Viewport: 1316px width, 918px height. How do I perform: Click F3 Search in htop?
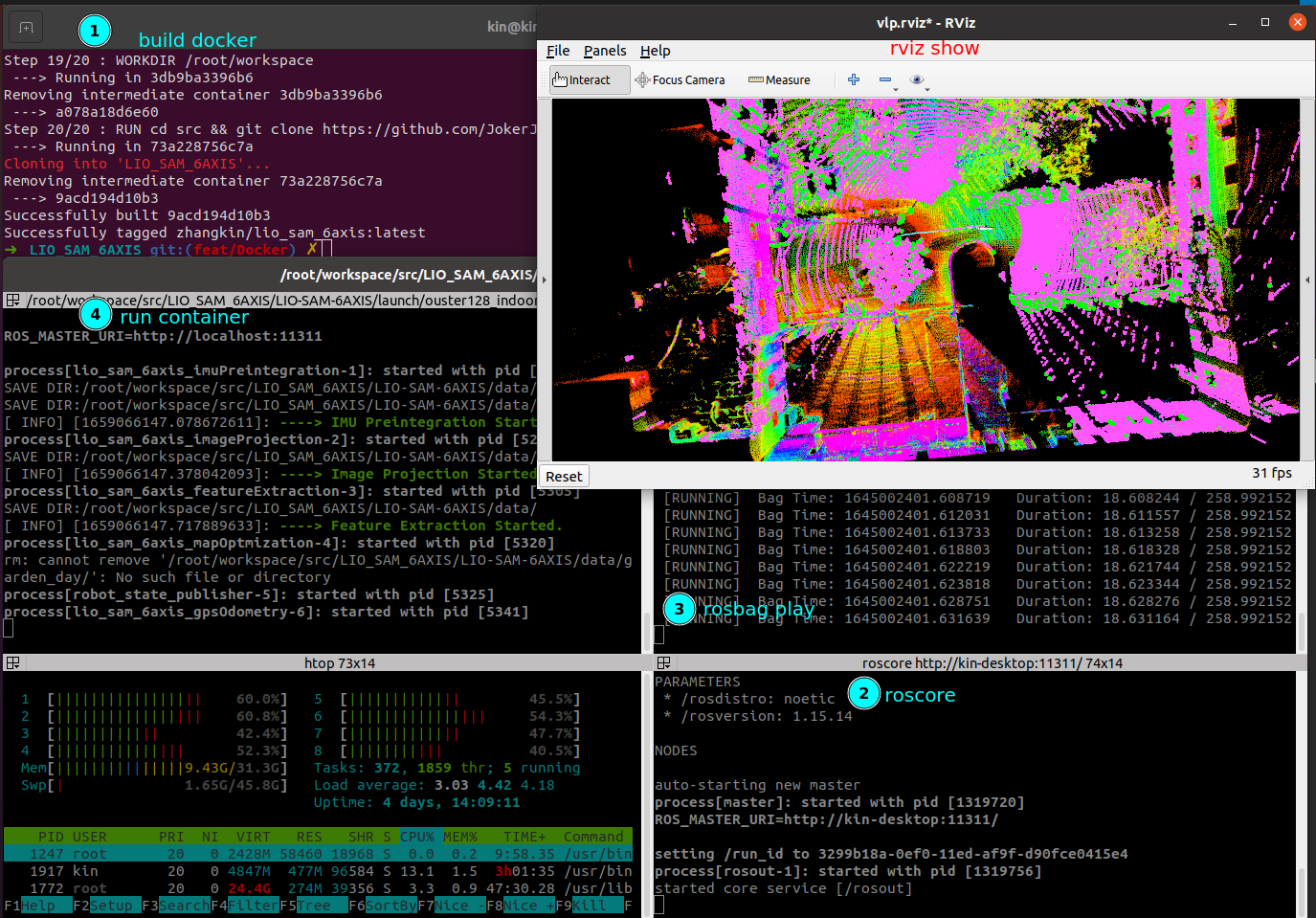(176, 906)
